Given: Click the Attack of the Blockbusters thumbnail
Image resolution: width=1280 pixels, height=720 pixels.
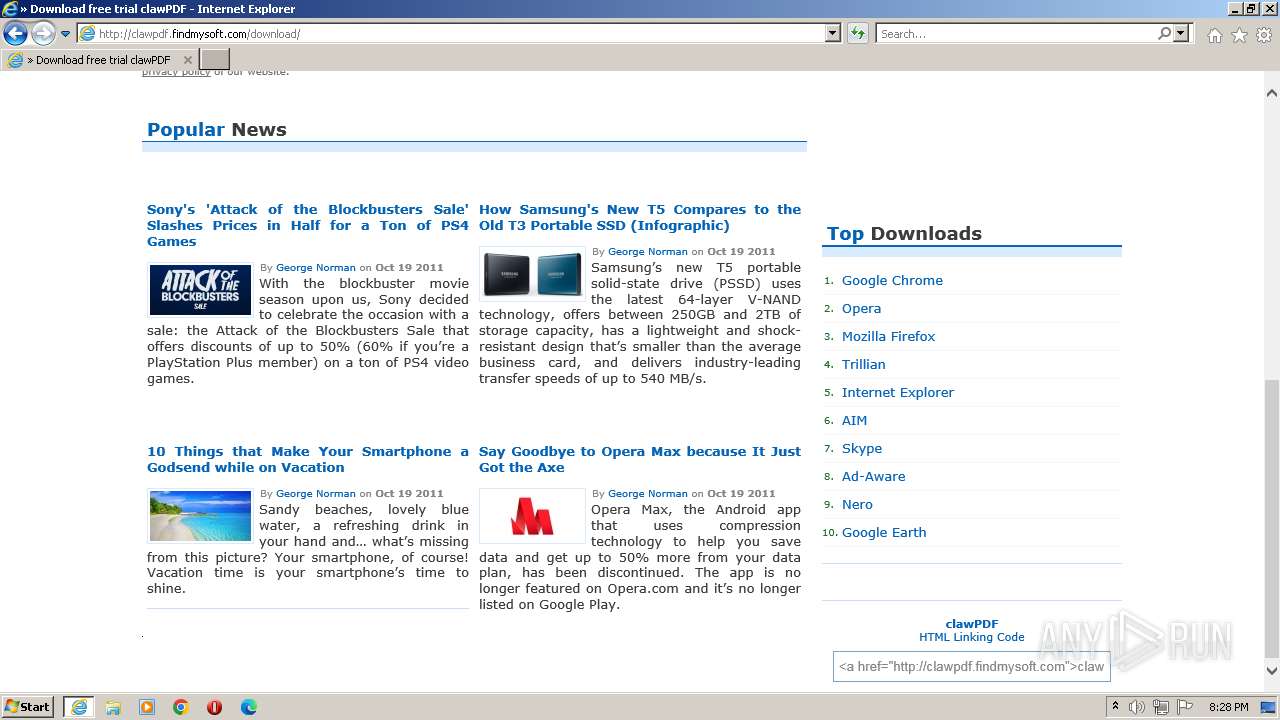Looking at the screenshot, I should pyautogui.click(x=201, y=290).
